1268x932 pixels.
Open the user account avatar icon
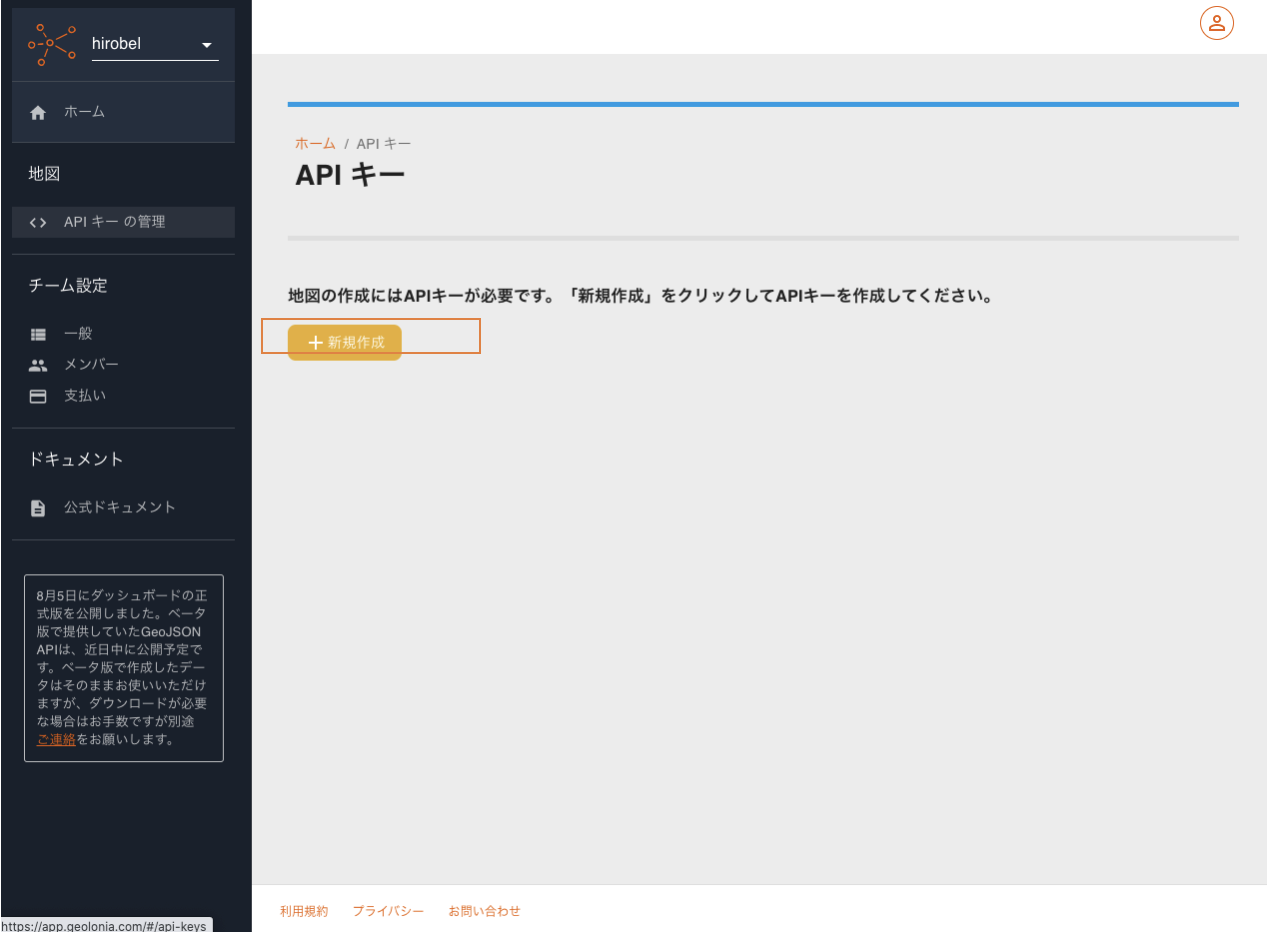pyautogui.click(x=1216, y=22)
